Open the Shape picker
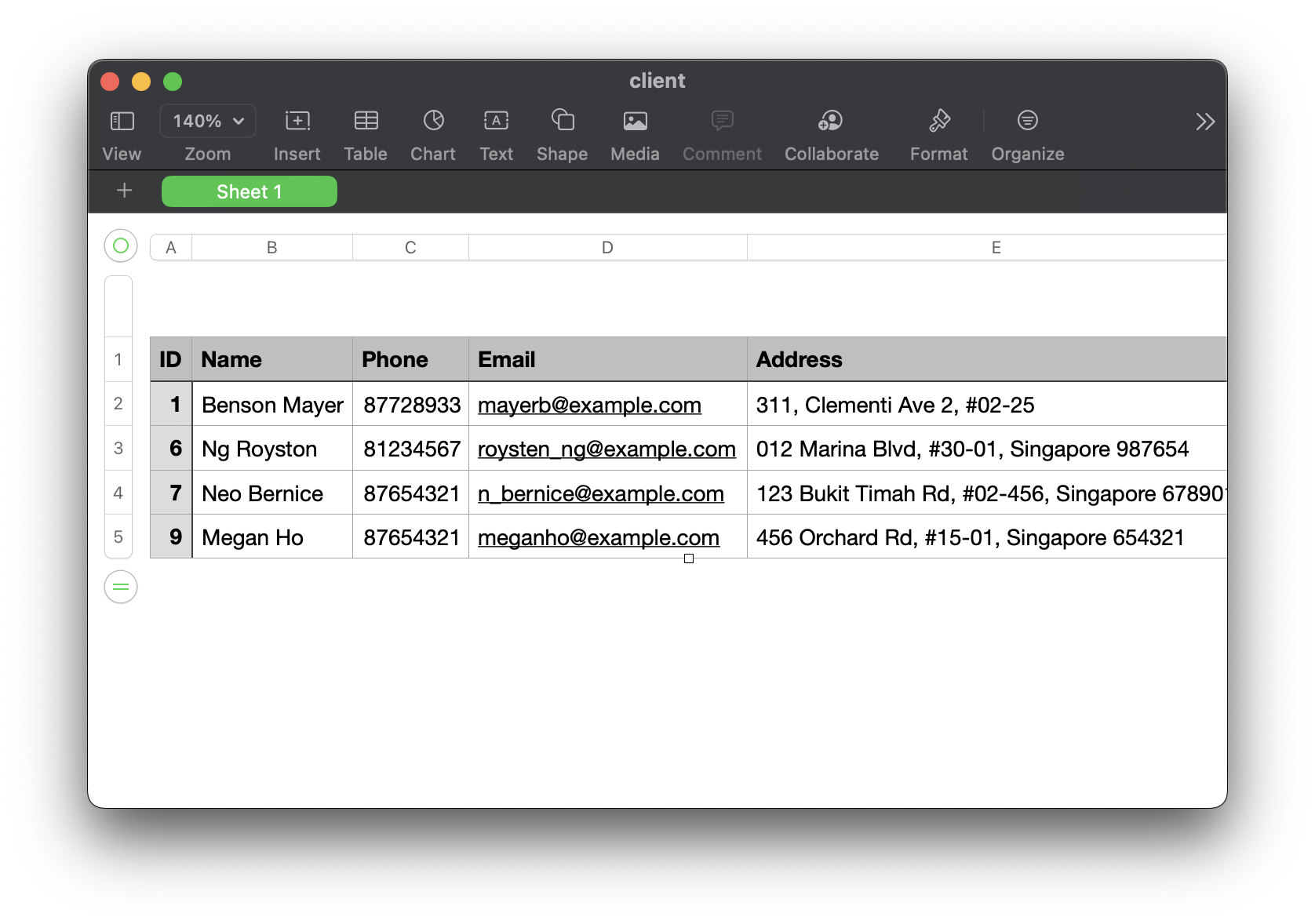Image resolution: width=1315 pixels, height=924 pixels. click(x=563, y=120)
